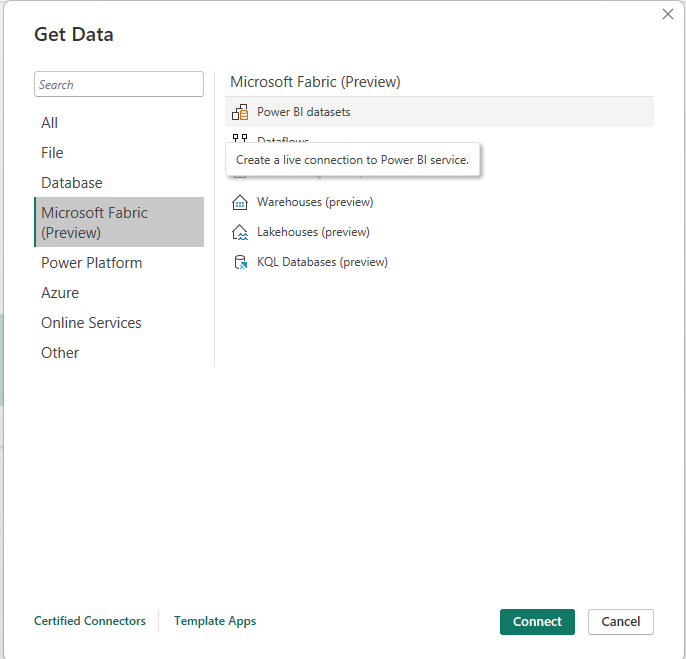Viewport: 686px width, 659px height.
Task: Show the All connectors category
Action: pyautogui.click(x=50, y=123)
